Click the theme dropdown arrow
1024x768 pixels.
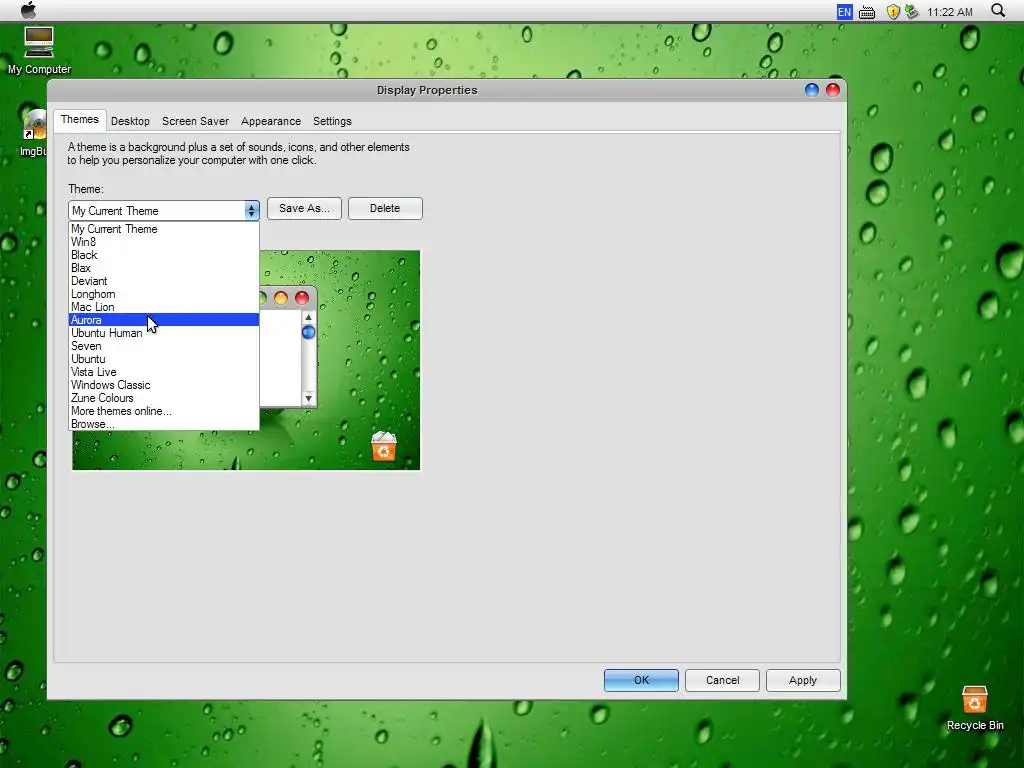point(251,210)
